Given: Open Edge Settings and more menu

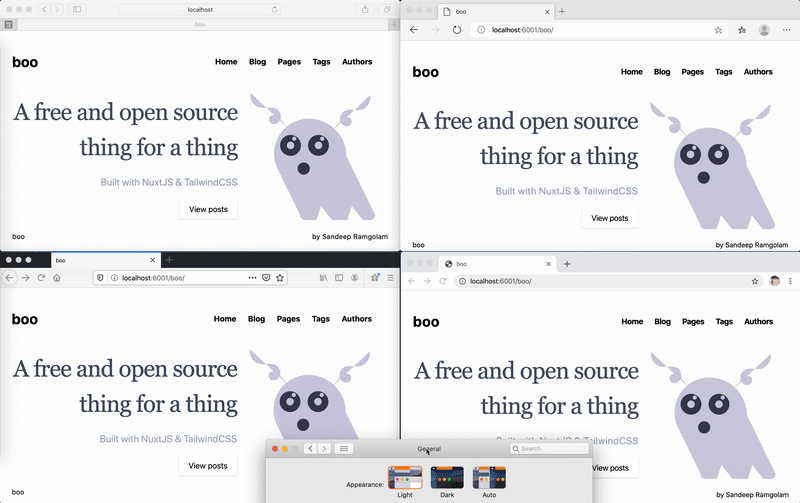Looking at the screenshot, I should (787, 30).
